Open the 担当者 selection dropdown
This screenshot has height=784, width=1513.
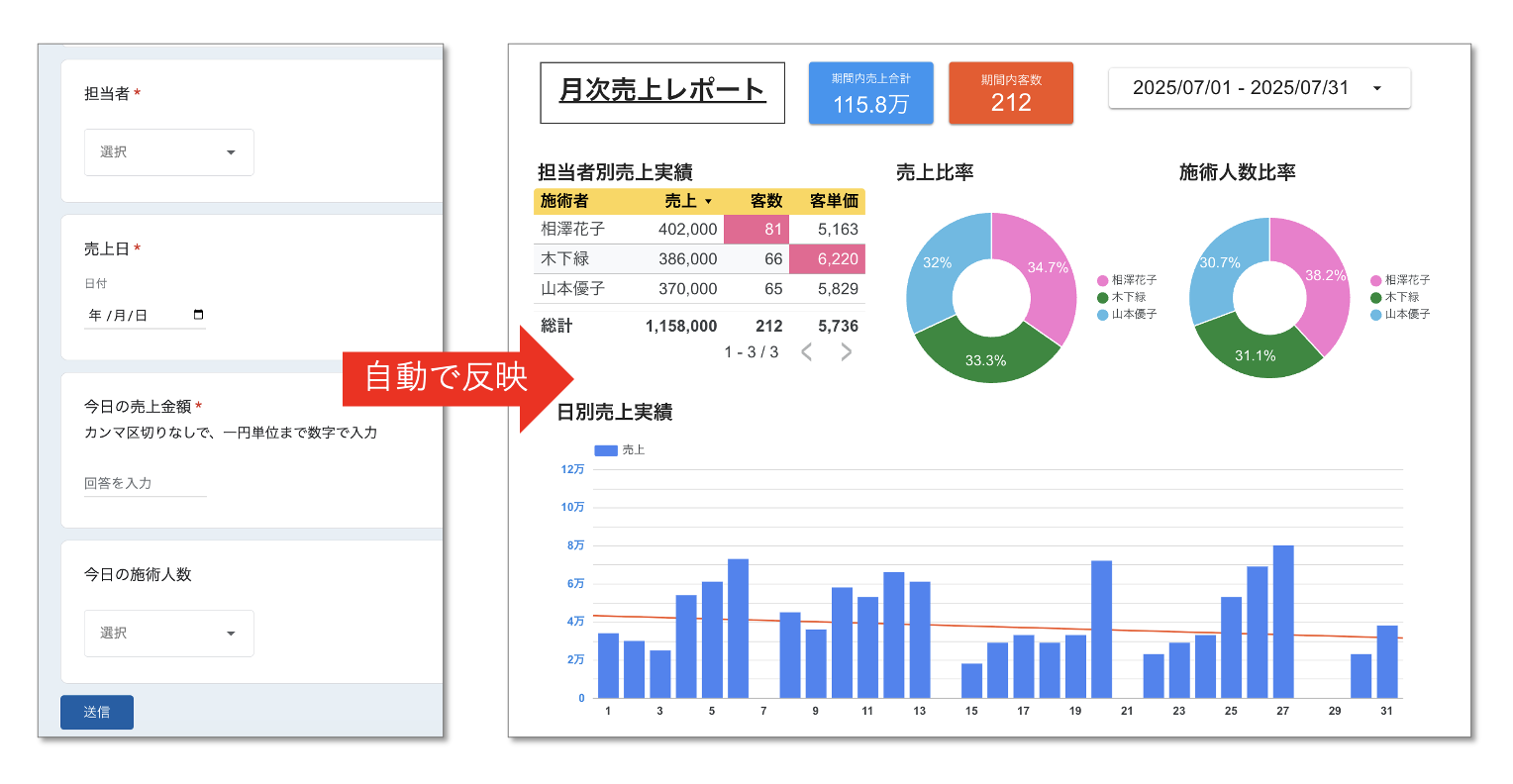click(168, 152)
